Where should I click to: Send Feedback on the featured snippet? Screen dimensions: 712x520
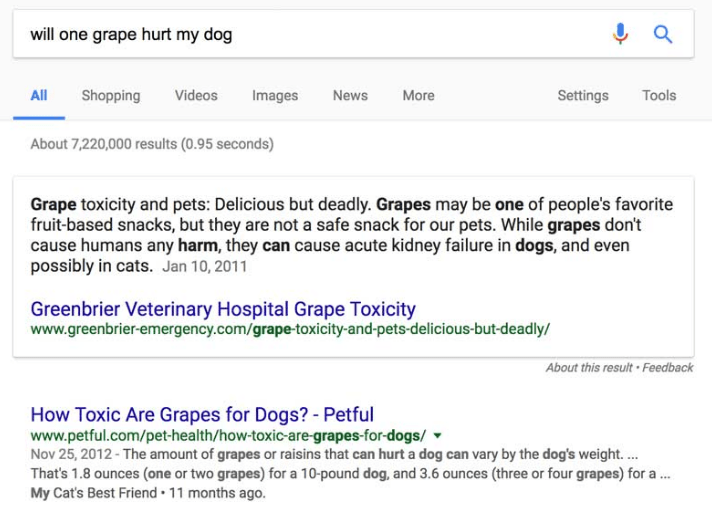coord(668,368)
